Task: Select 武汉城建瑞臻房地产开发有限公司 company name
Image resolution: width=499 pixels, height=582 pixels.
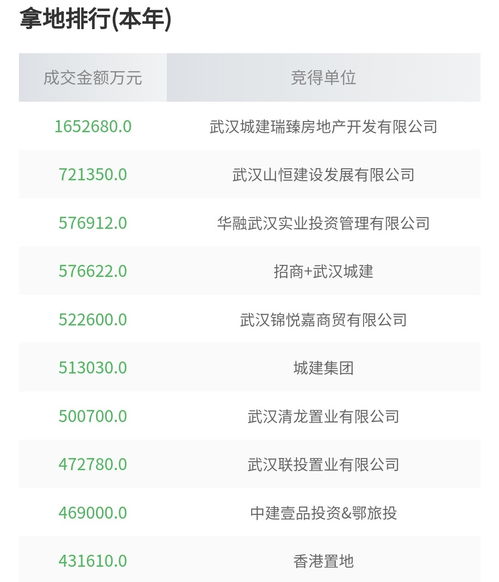Action: [x=323, y=127]
